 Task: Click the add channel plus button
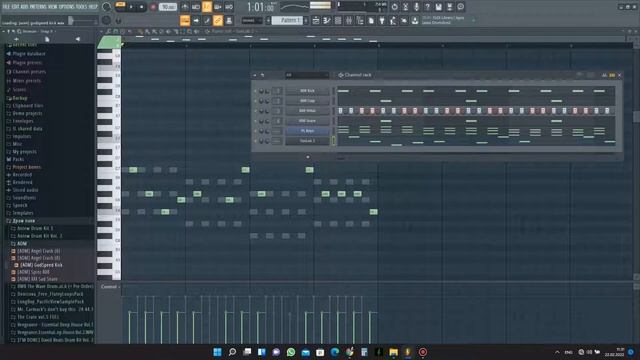pyautogui.click(x=308, y=157)
